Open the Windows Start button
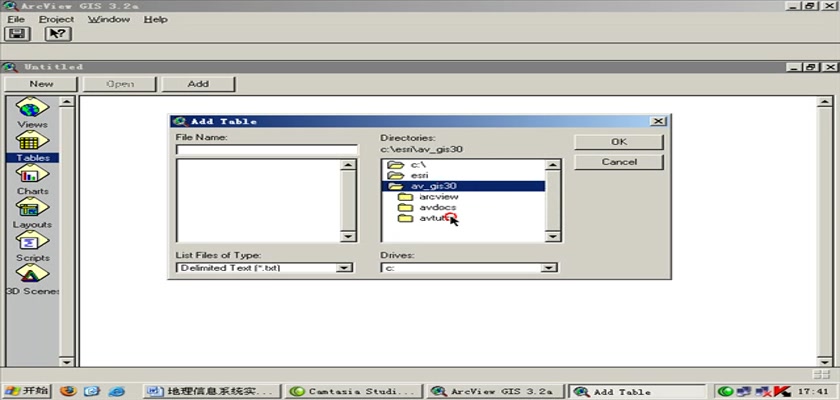Screen dimensions: 840x400 (x=26, y=391)
